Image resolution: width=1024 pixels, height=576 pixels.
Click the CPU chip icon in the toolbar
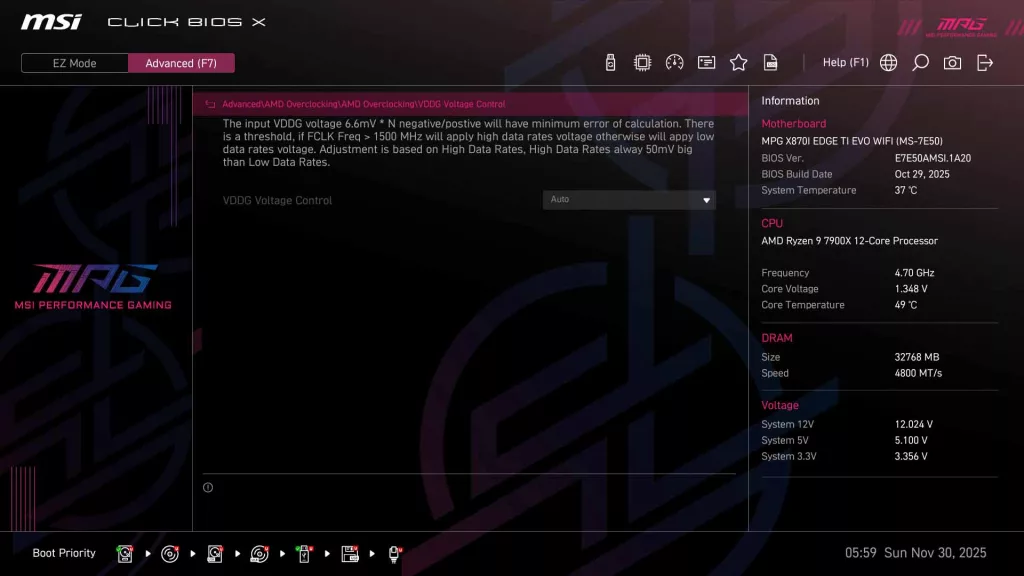(642, 62)
